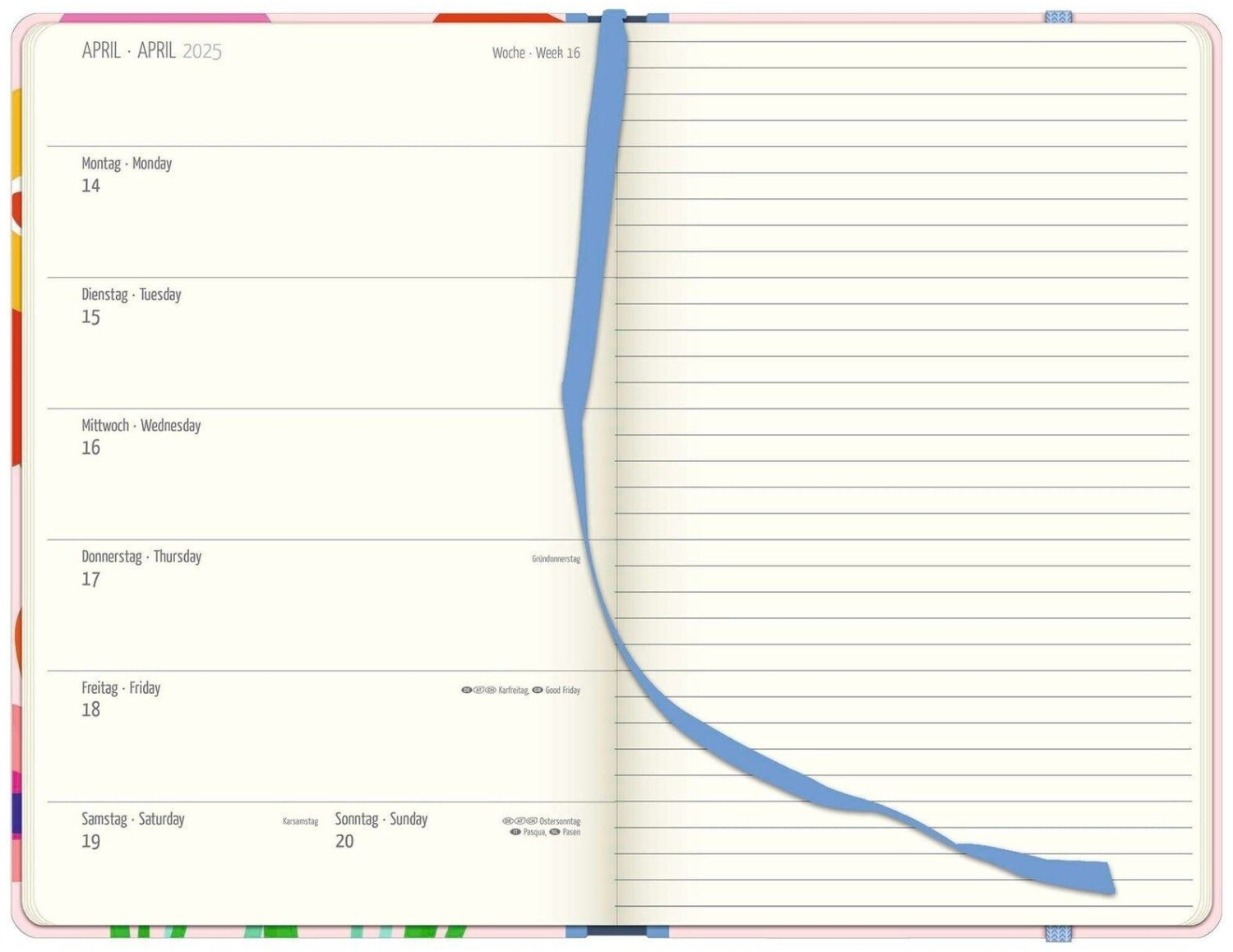Click the country icon before Pasqua
Image resolution: width=1233 pixels, height=952 pixels.
click(515, 832)
